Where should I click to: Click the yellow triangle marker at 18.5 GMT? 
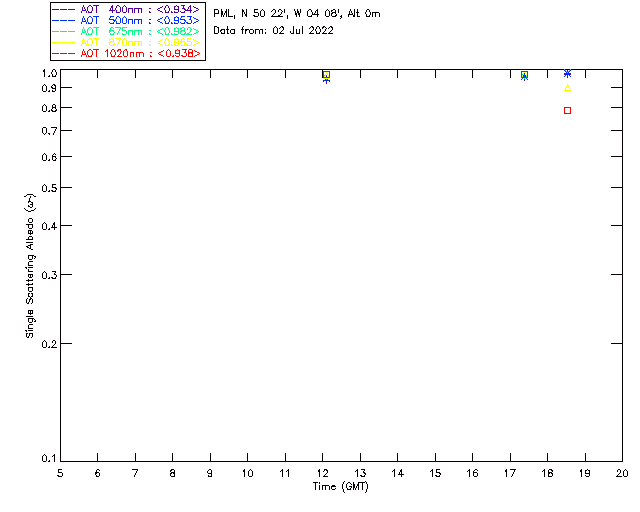pyautogui.click(x=567, y=88)
